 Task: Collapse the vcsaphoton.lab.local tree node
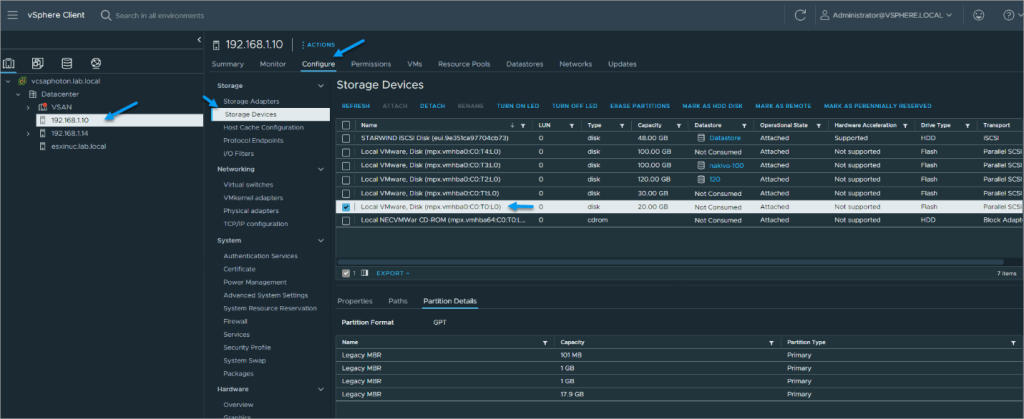click(x=7, y=82)
